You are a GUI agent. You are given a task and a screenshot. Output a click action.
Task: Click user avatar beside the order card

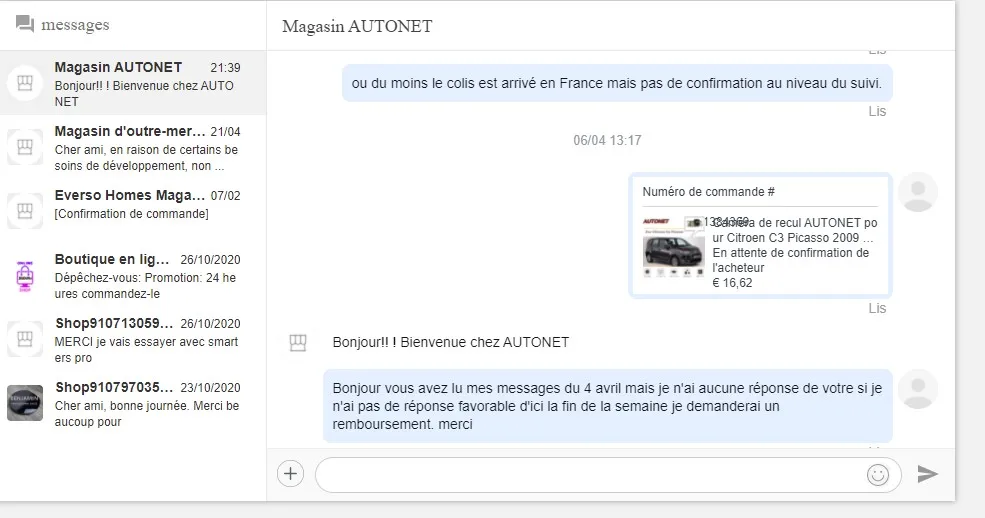click(x=918, y=192)
